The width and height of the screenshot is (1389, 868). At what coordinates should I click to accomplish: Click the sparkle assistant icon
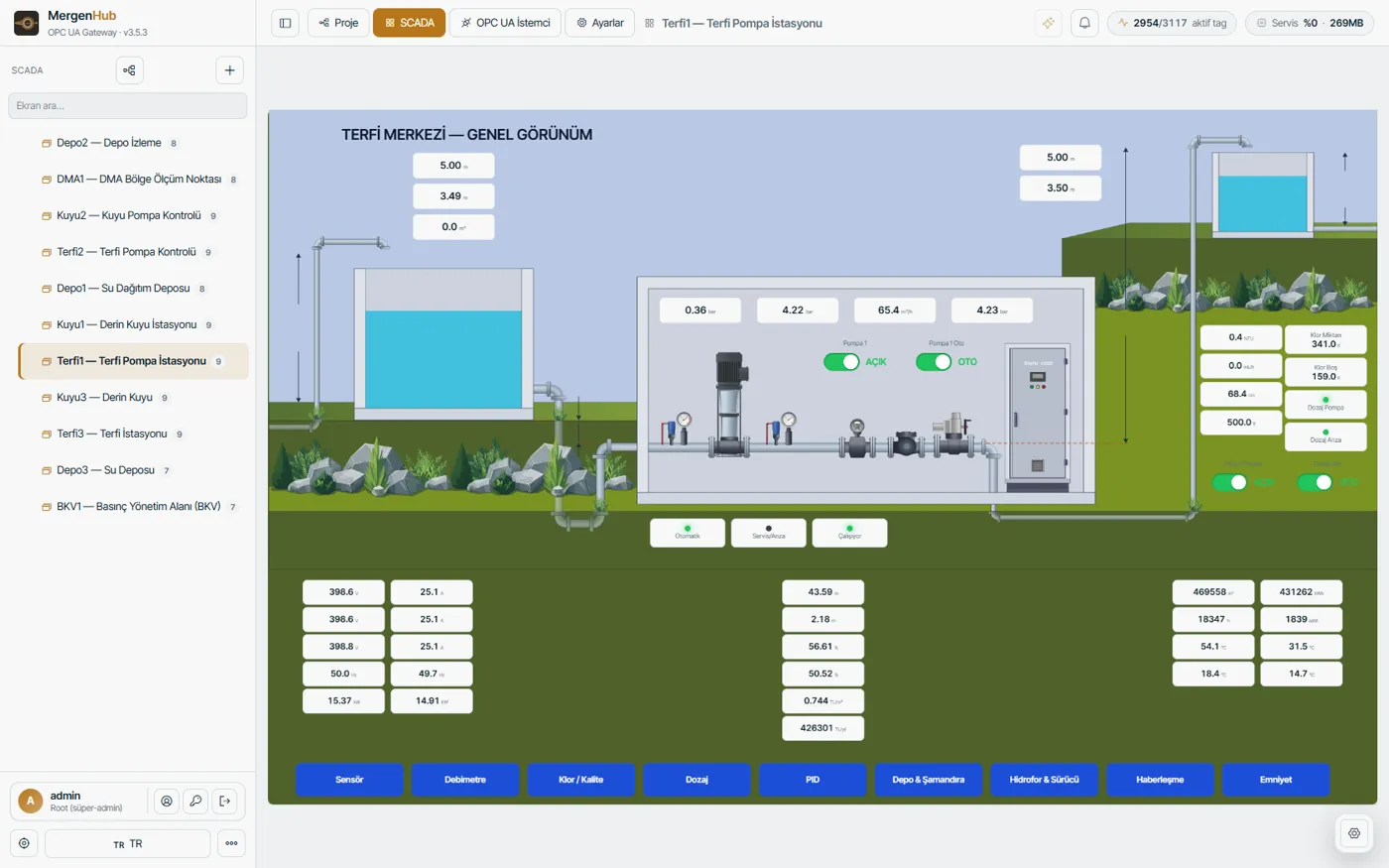point(1049,23)
